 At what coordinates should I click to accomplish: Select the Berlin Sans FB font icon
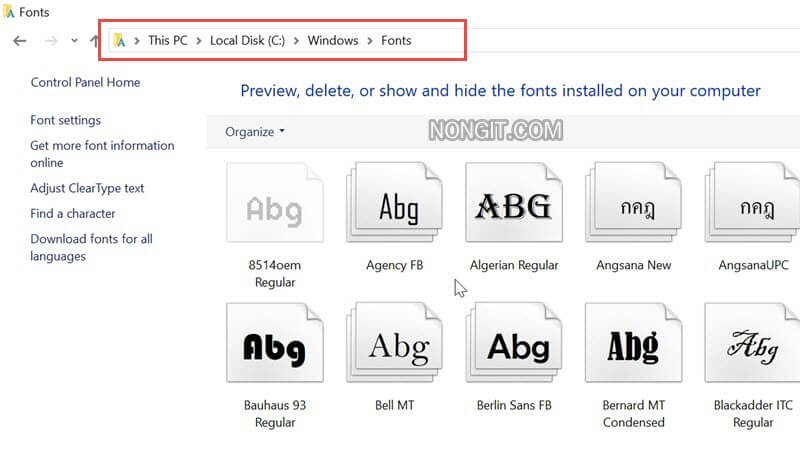click(x=514, y=343)
